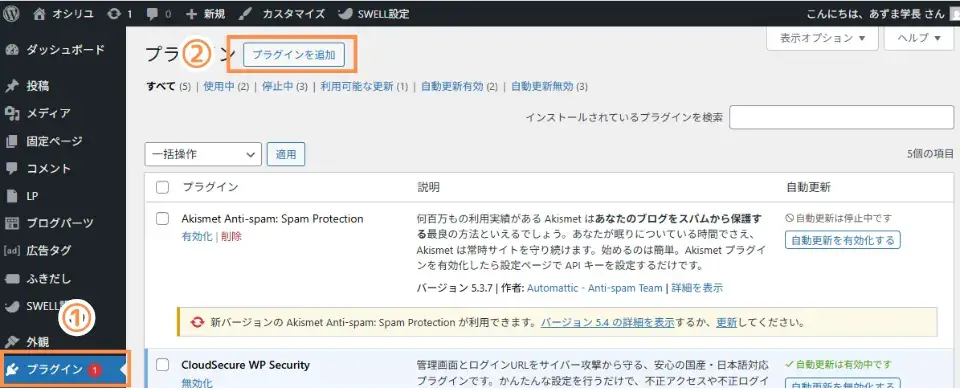
Task: Click the updates refresh icon in admin bar
Action: tap(113, 13)
